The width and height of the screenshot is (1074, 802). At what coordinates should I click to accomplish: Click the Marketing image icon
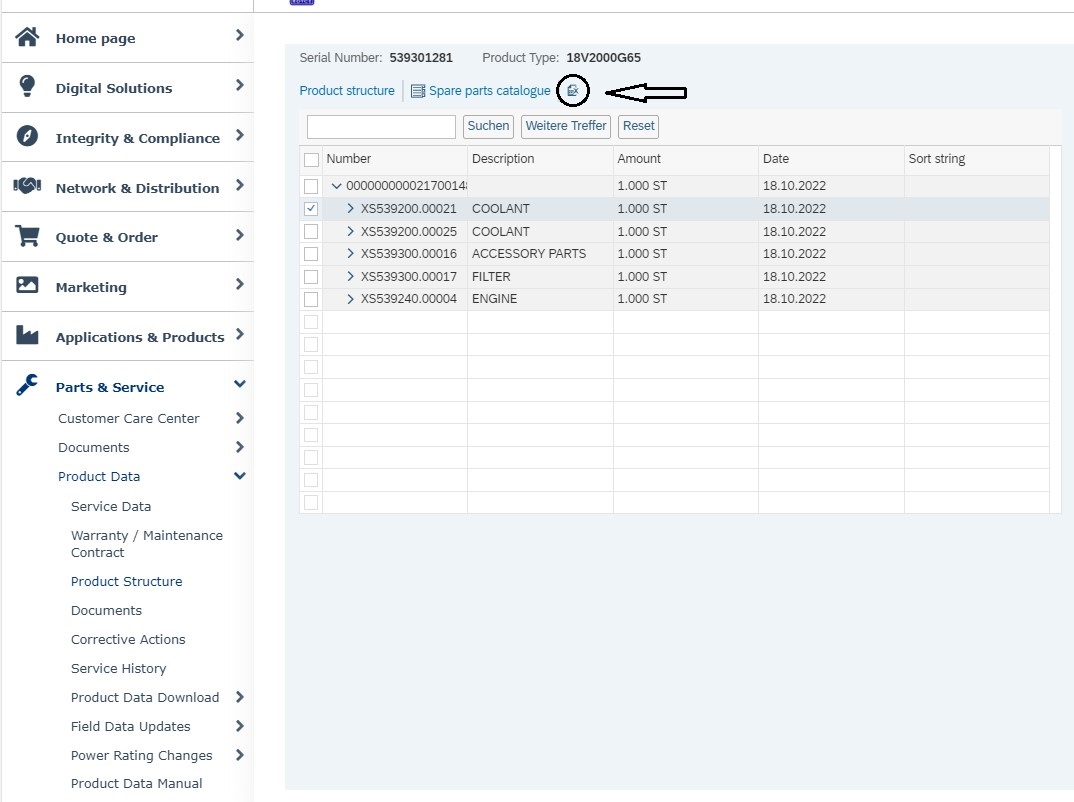(x=27, y=285)
